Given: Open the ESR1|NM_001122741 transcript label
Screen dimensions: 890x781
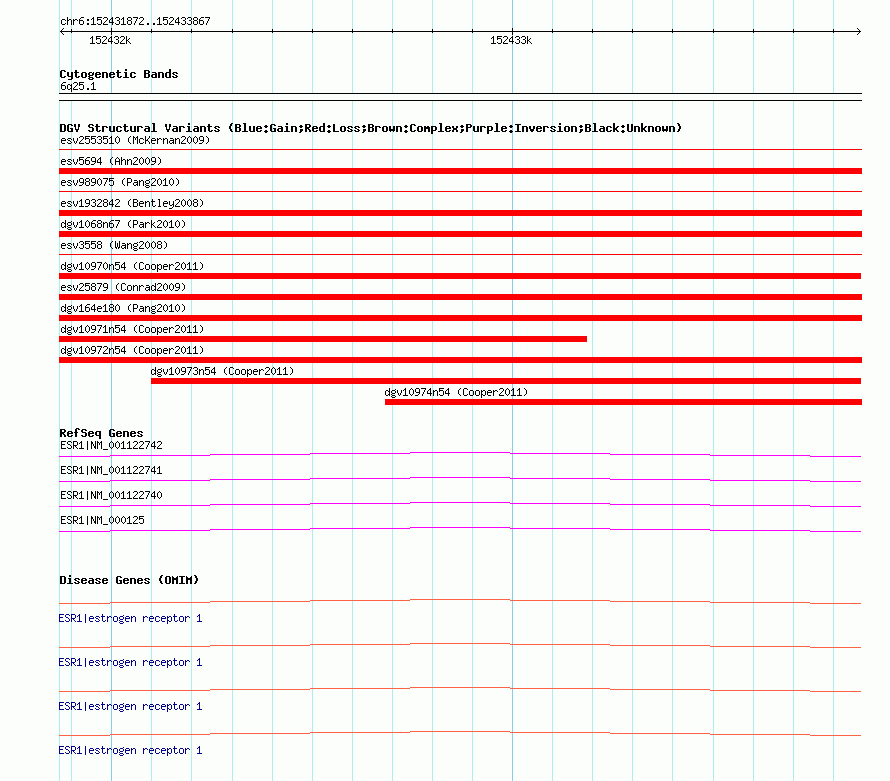Looking at the screenshot, I should [x=111, y=471].
